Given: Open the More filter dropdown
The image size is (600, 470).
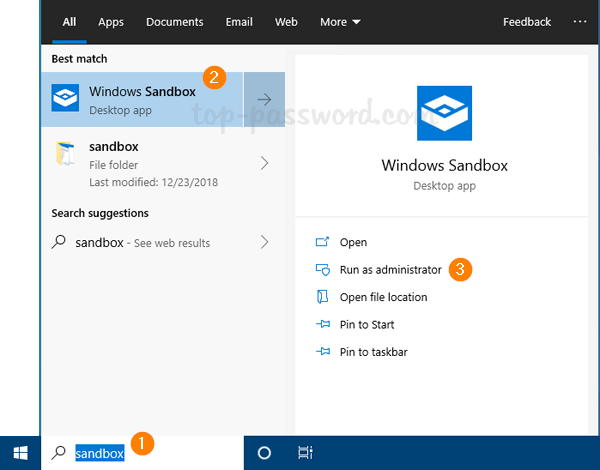Looking at the screenshot, I should coord(340,22).
